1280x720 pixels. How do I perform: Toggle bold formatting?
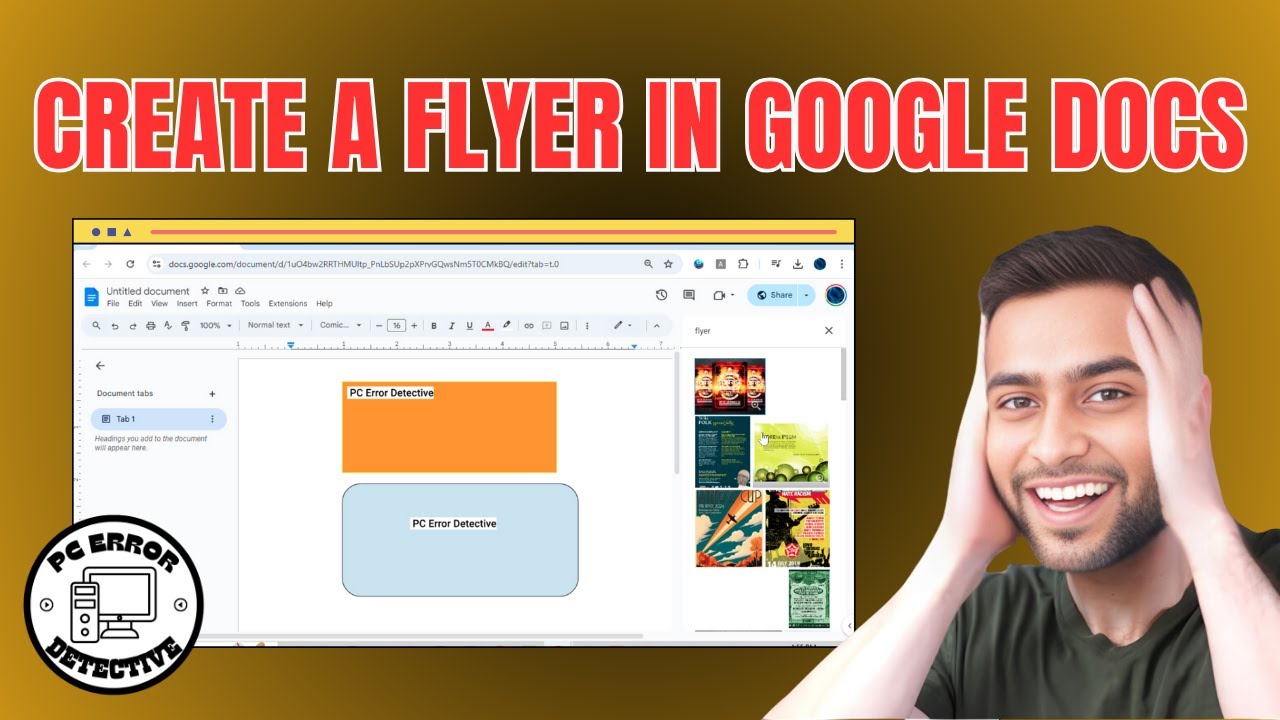point(434,326)
